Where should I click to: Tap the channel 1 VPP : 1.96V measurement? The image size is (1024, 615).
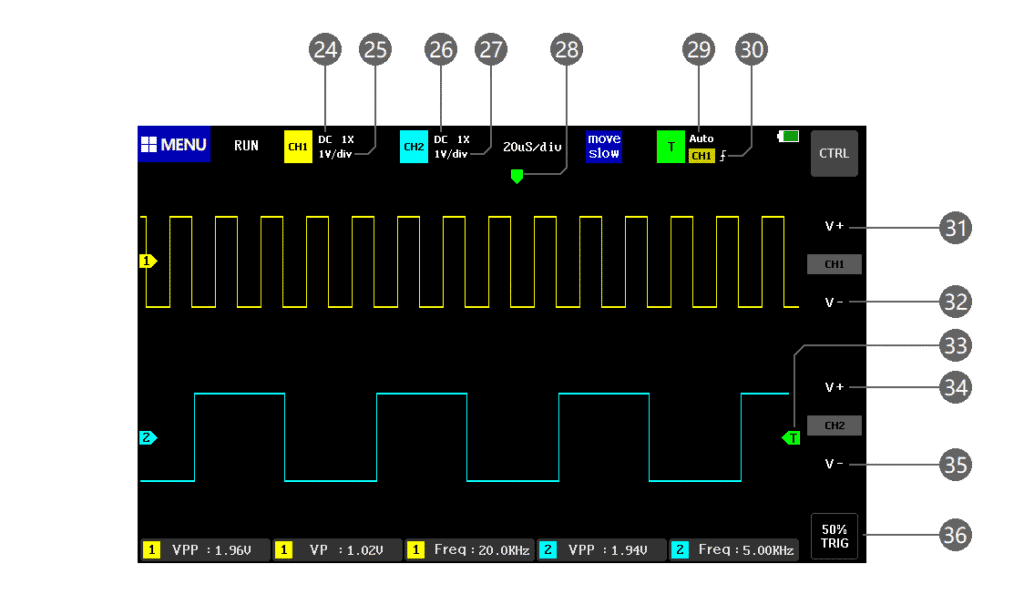pos(205,550)
